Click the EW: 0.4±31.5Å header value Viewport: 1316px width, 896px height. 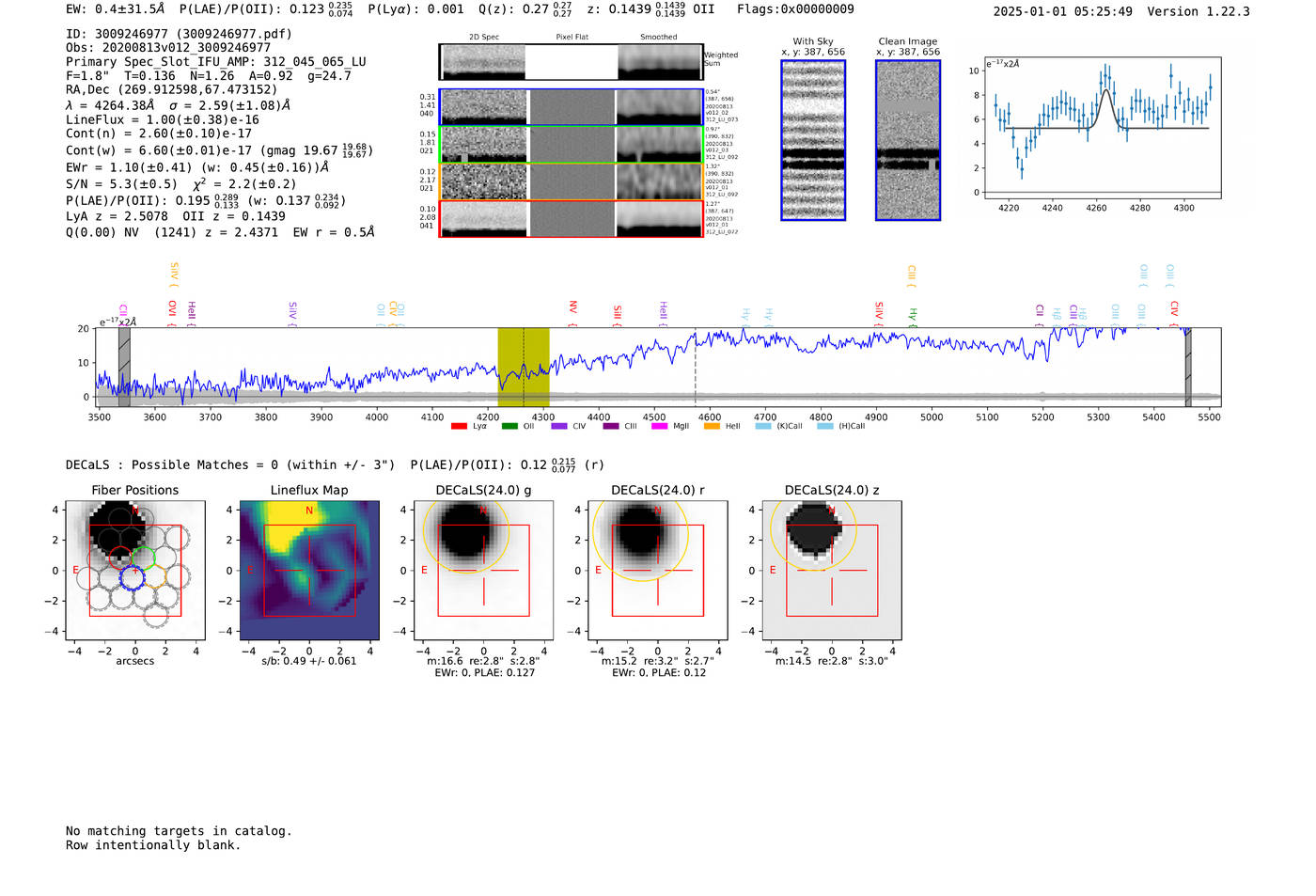[115, 9]
